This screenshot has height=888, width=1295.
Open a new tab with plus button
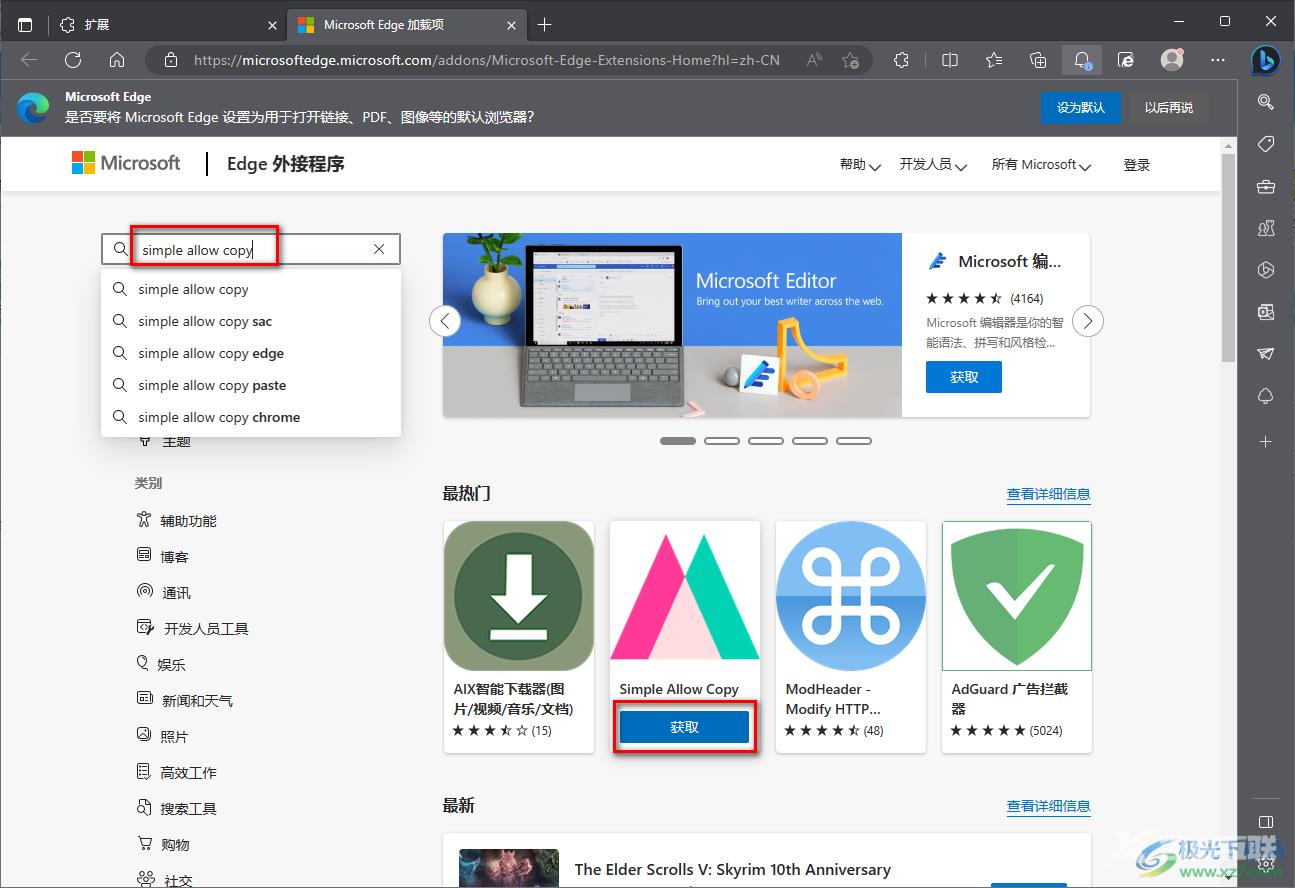(544, 25)
